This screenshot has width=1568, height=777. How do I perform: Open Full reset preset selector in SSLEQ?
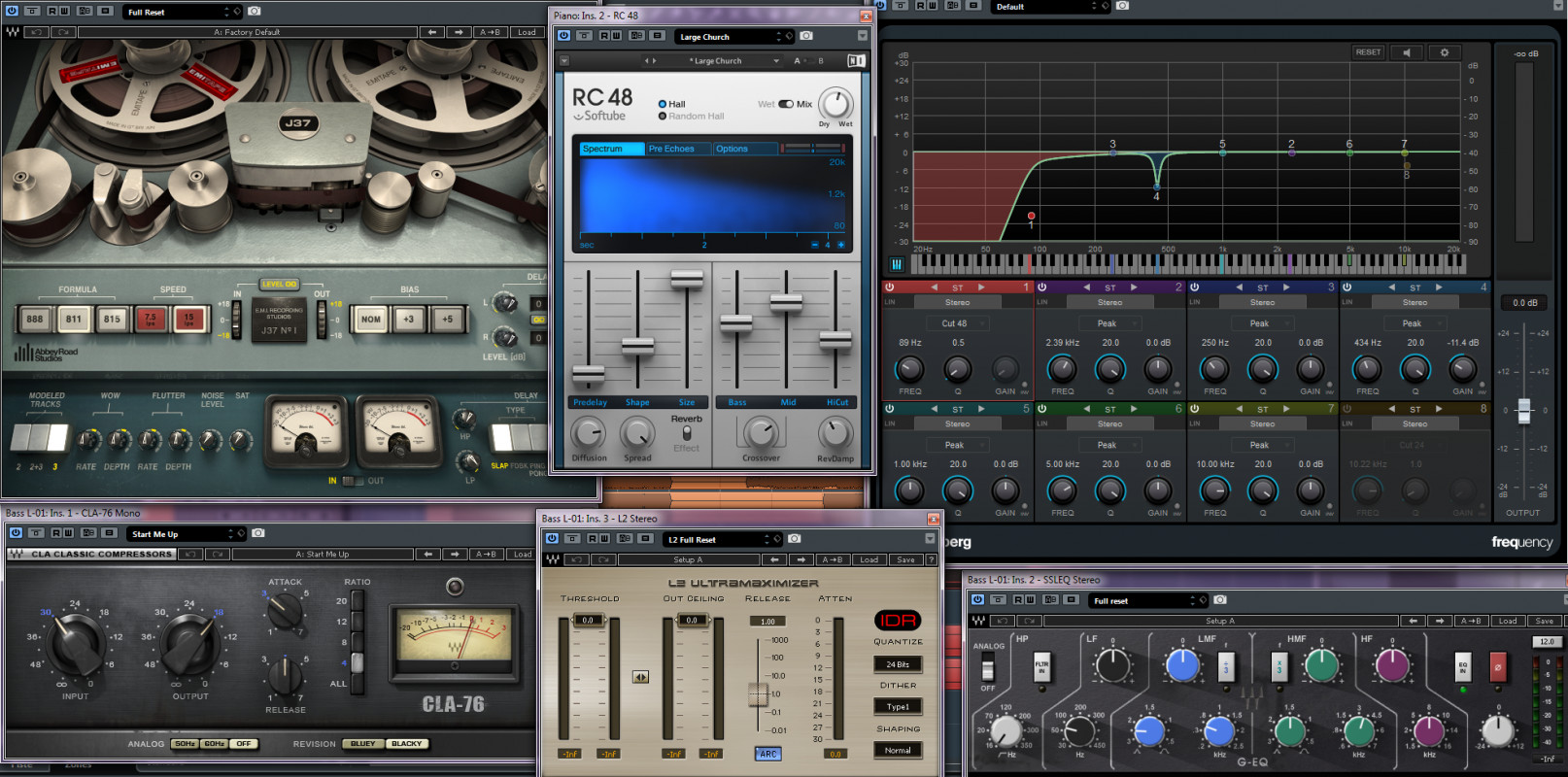(1148, 600)
